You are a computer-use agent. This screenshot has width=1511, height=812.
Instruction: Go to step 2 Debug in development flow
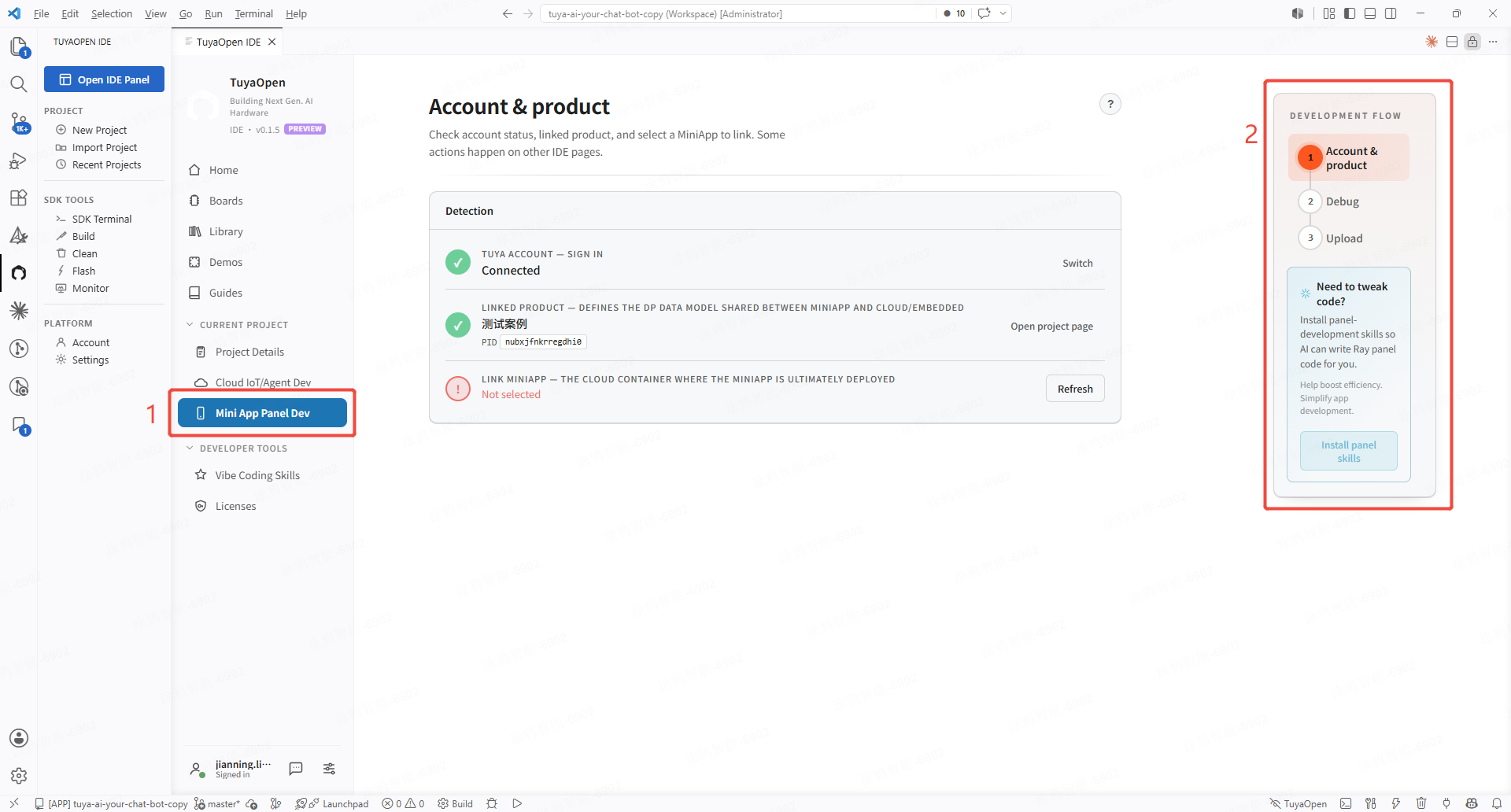click(1329, 201)
